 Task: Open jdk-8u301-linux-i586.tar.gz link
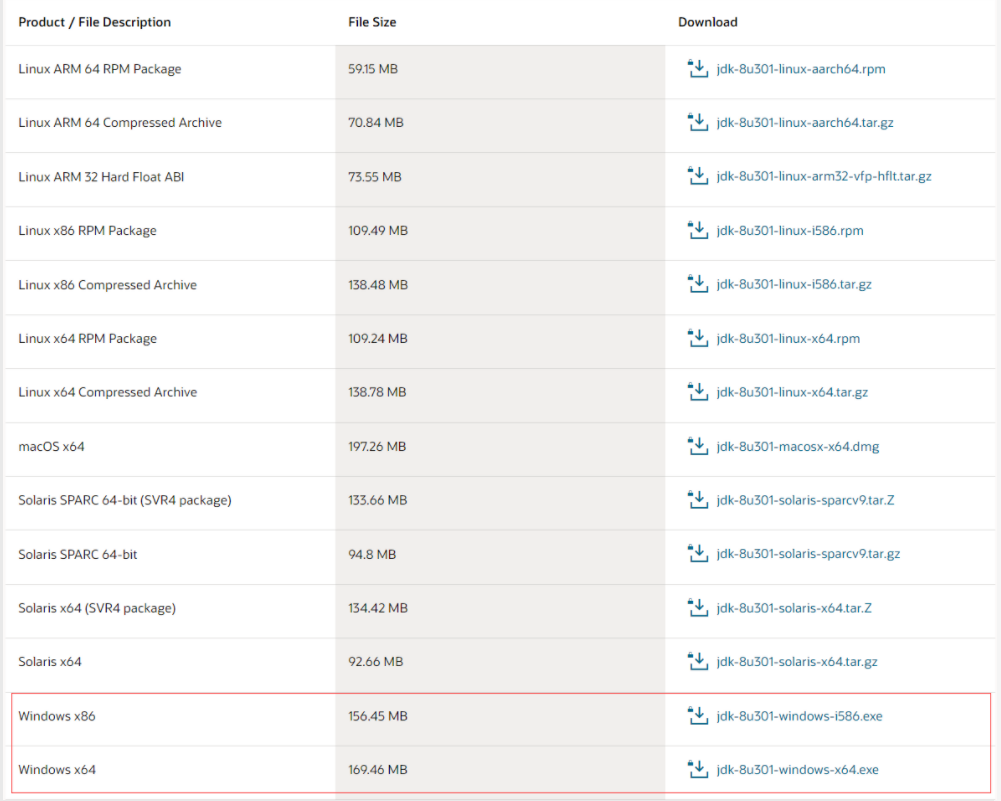pyautogui.click(x=794, y=284)
